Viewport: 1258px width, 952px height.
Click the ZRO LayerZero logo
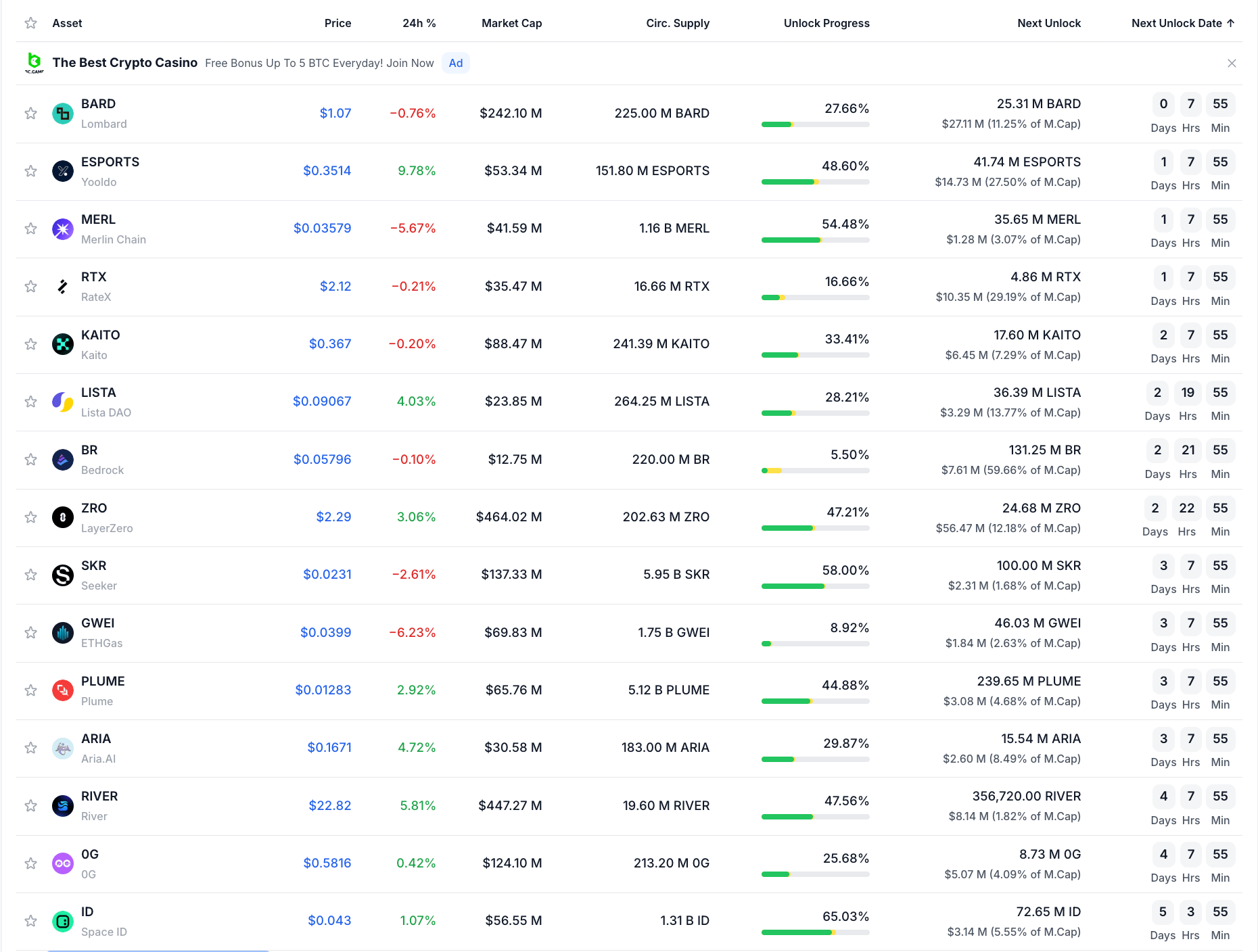point(63,517)
